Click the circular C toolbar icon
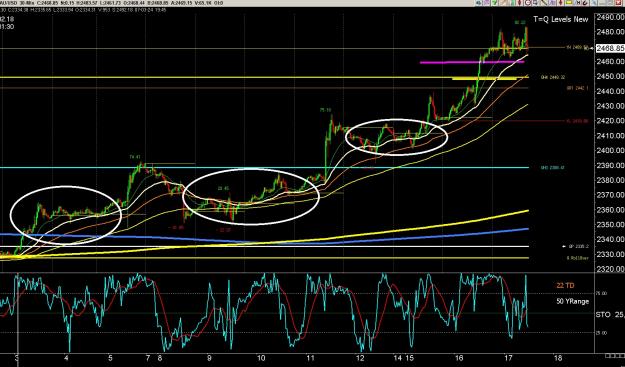This screenshot has height=367, width=625. click(x=528, y=3)
